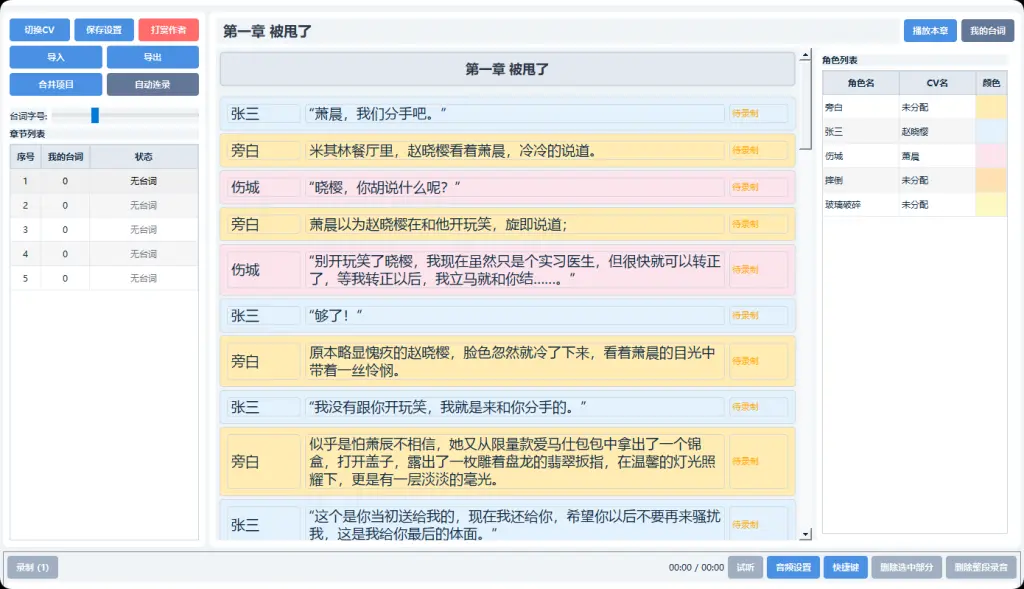This screenshot has height=589, width=1024.
Task: Select chapter 2 row in 章节列表
Action: pyautogui.click(x=104, y=205)
